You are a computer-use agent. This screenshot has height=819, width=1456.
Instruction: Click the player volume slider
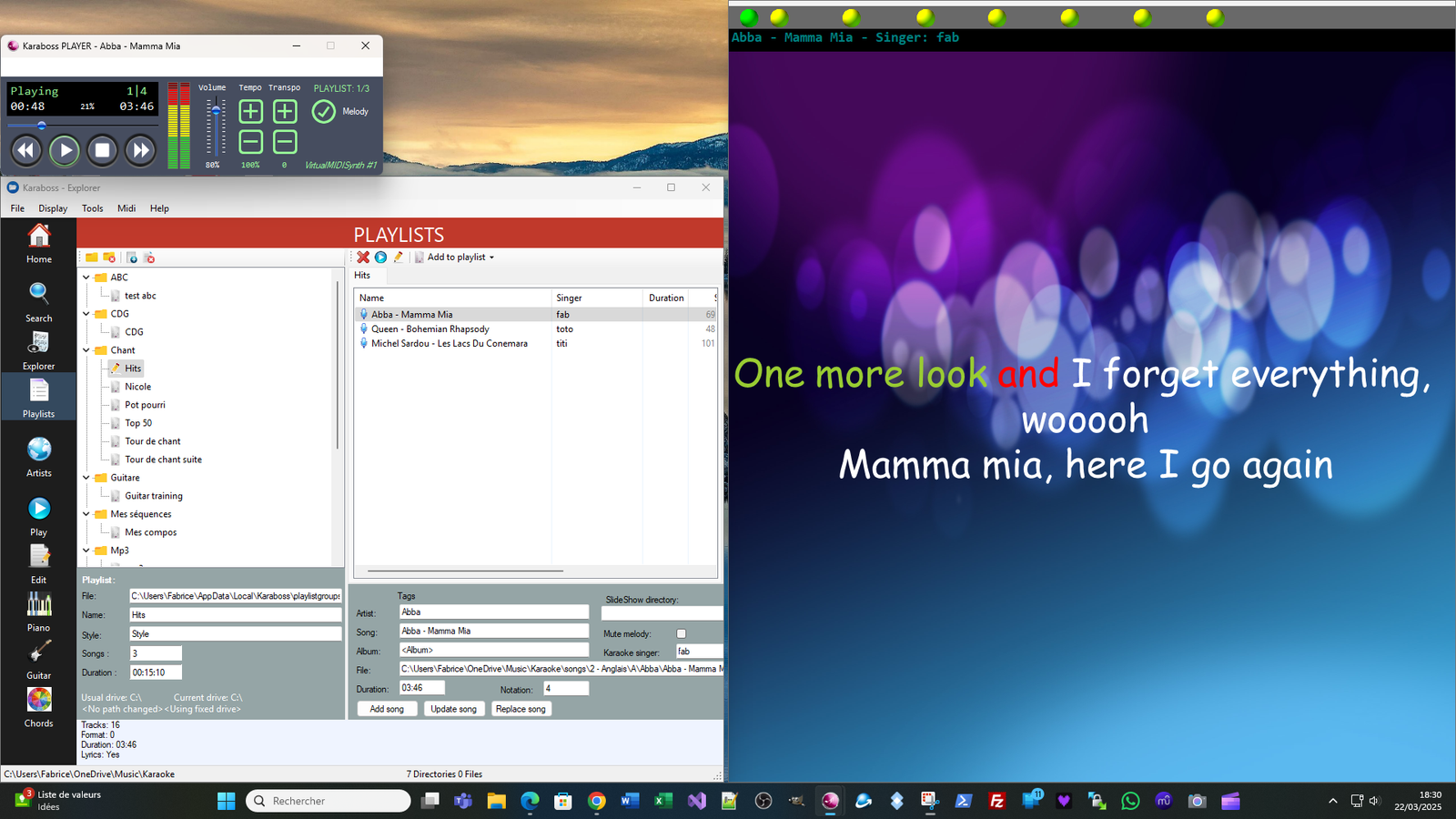(216, 127)
